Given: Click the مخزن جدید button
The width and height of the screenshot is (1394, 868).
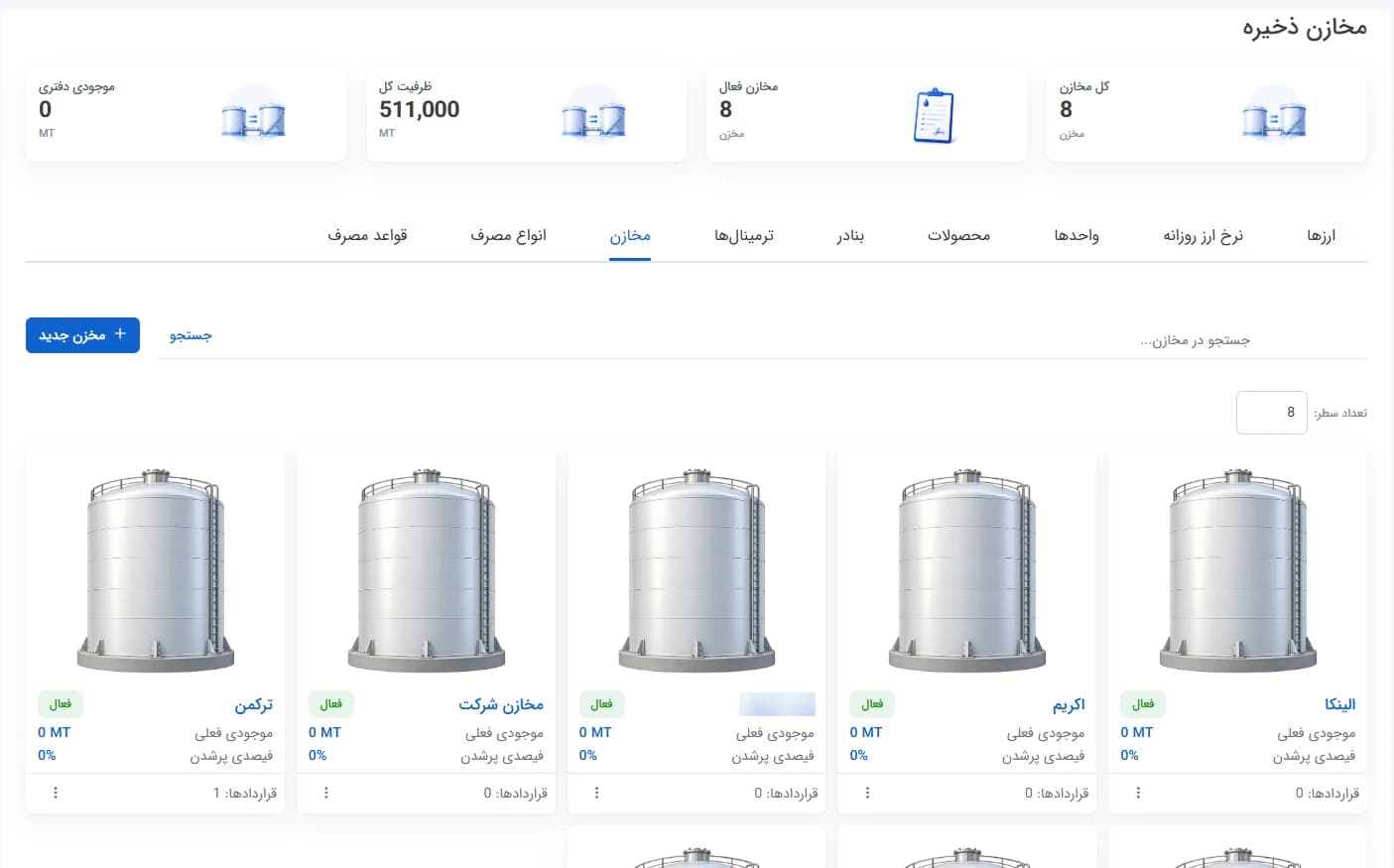Looking at the screenshot, I should 82,335.
